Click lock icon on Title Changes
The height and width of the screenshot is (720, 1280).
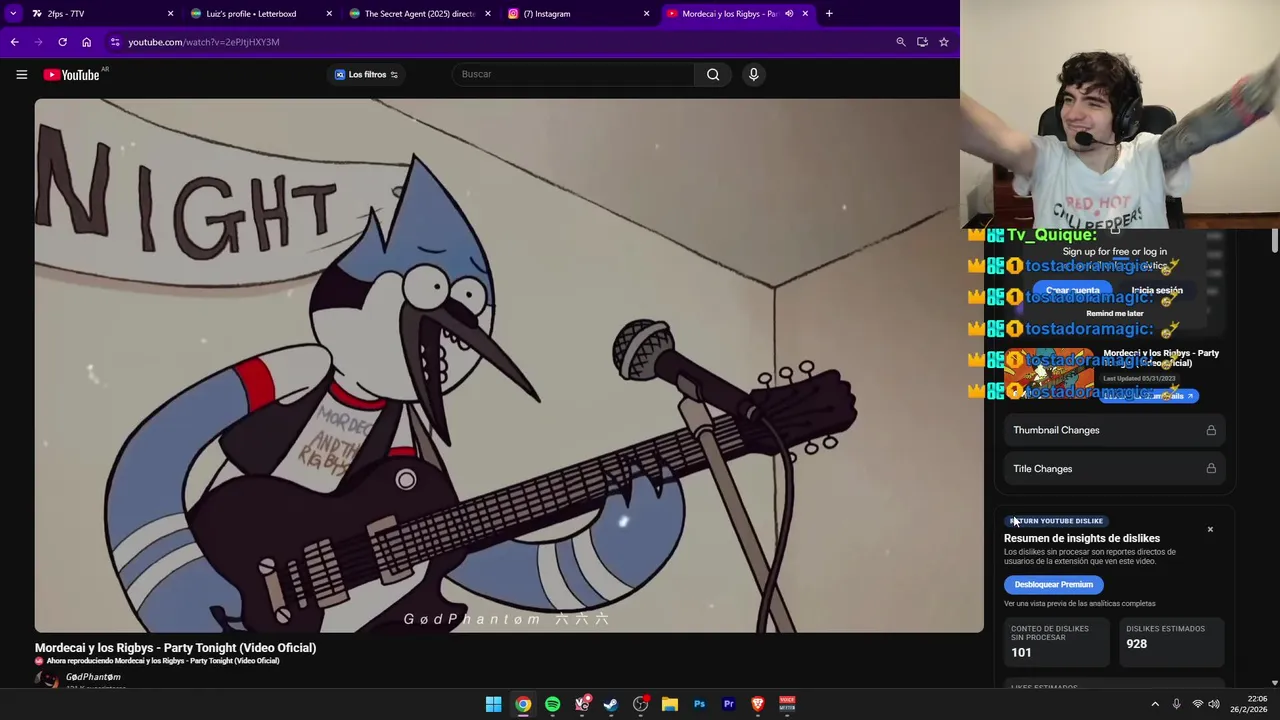pos(1211,468)
